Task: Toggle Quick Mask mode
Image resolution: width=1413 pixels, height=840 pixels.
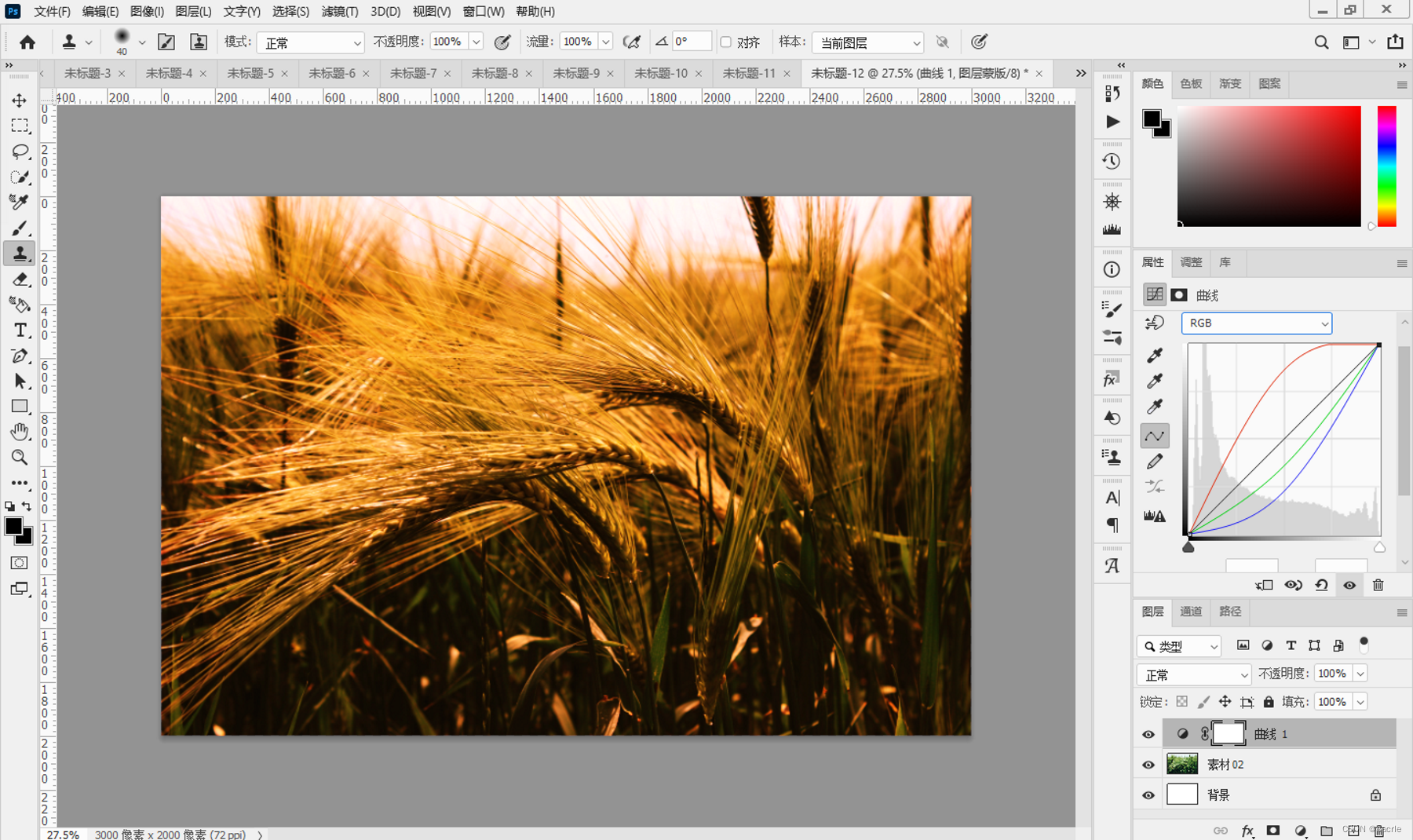Action: 20,563
